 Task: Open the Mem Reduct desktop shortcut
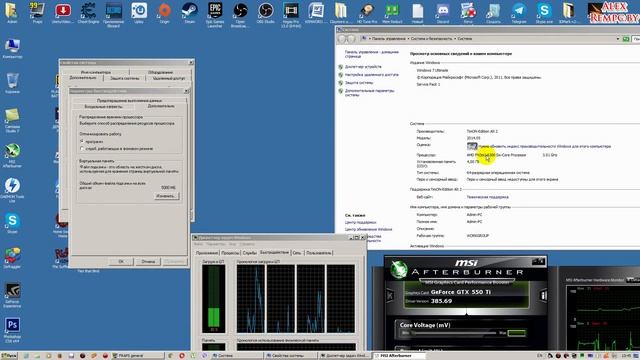[x=392, y=12]
